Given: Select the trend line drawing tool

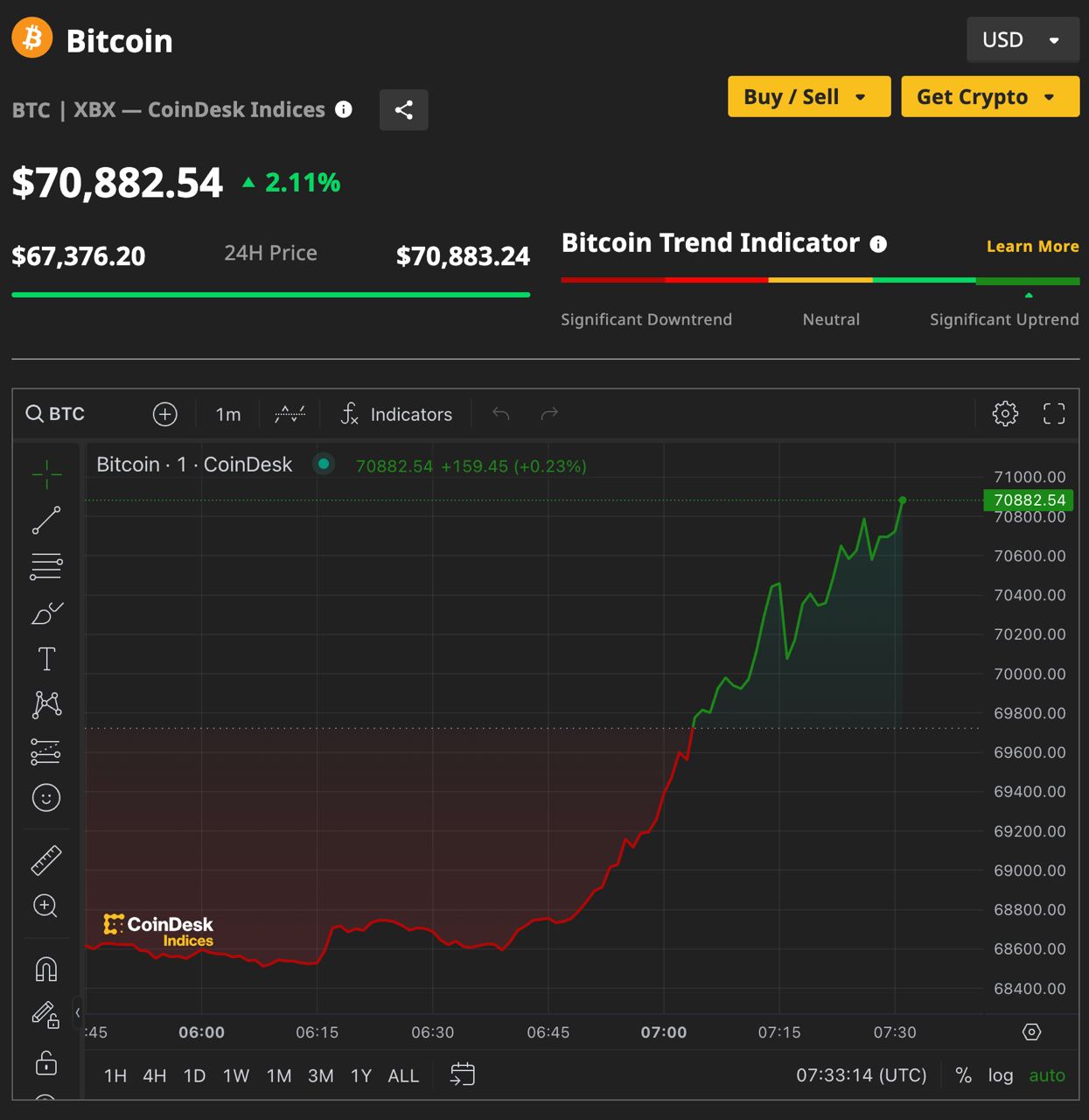Looking at the screenshot, I should [x=46, y=520].
